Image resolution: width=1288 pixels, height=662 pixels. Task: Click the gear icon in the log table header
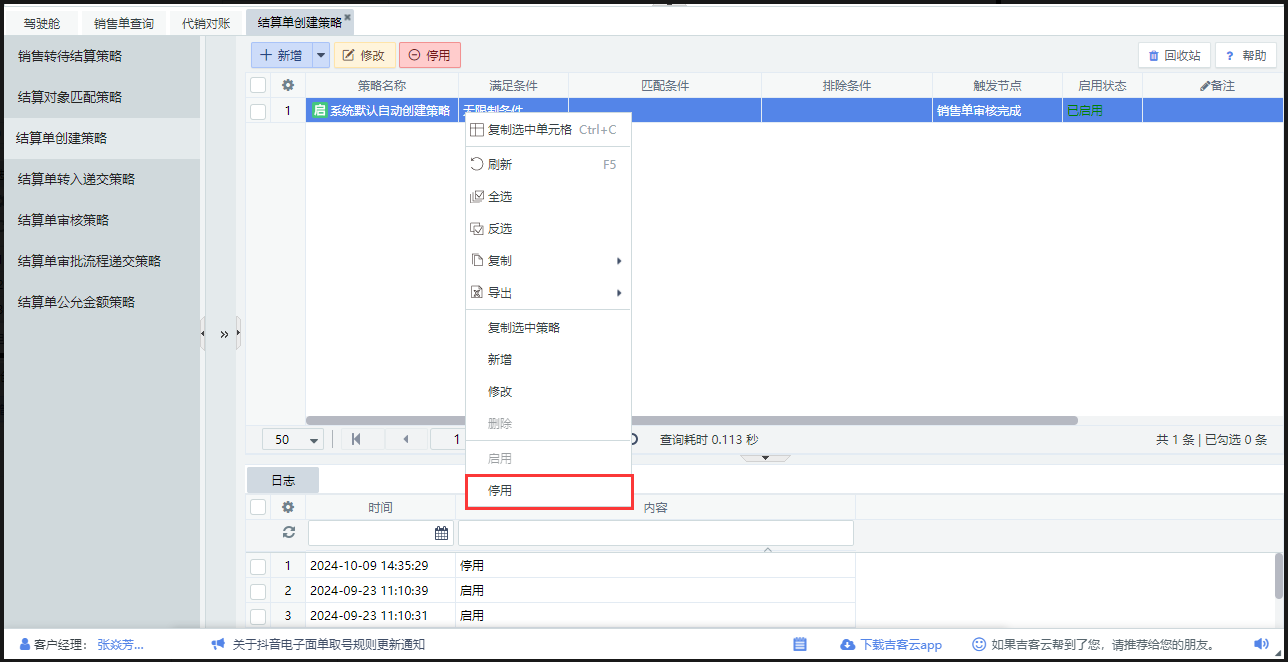click(x=288, y=508)
